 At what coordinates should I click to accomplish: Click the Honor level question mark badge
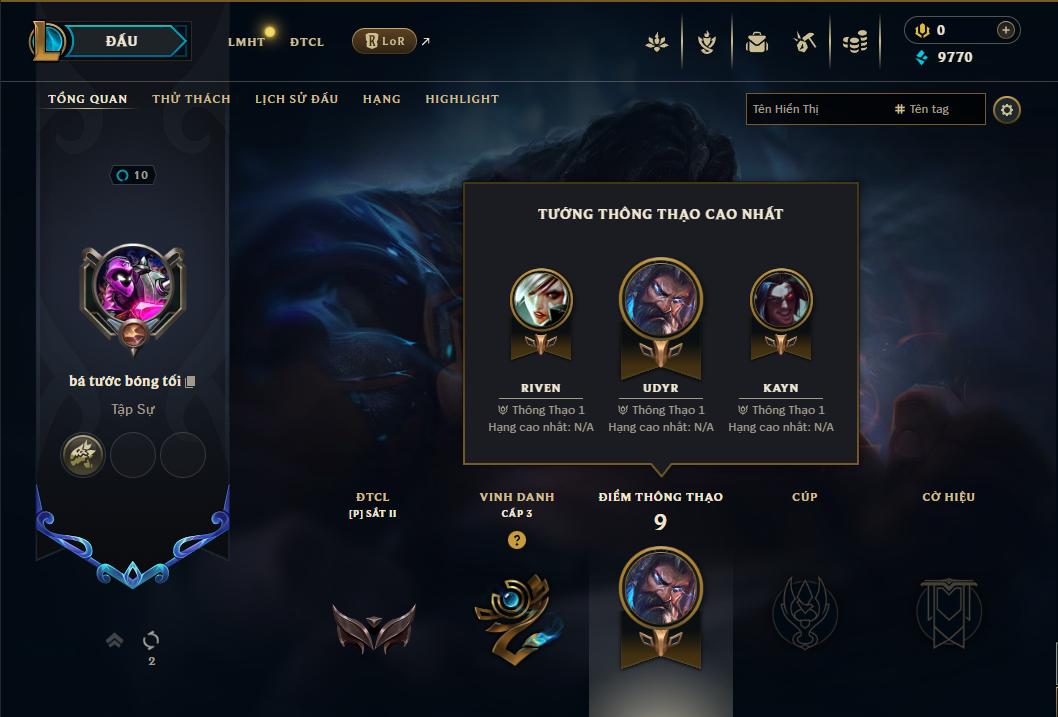[x=516, y=540]
